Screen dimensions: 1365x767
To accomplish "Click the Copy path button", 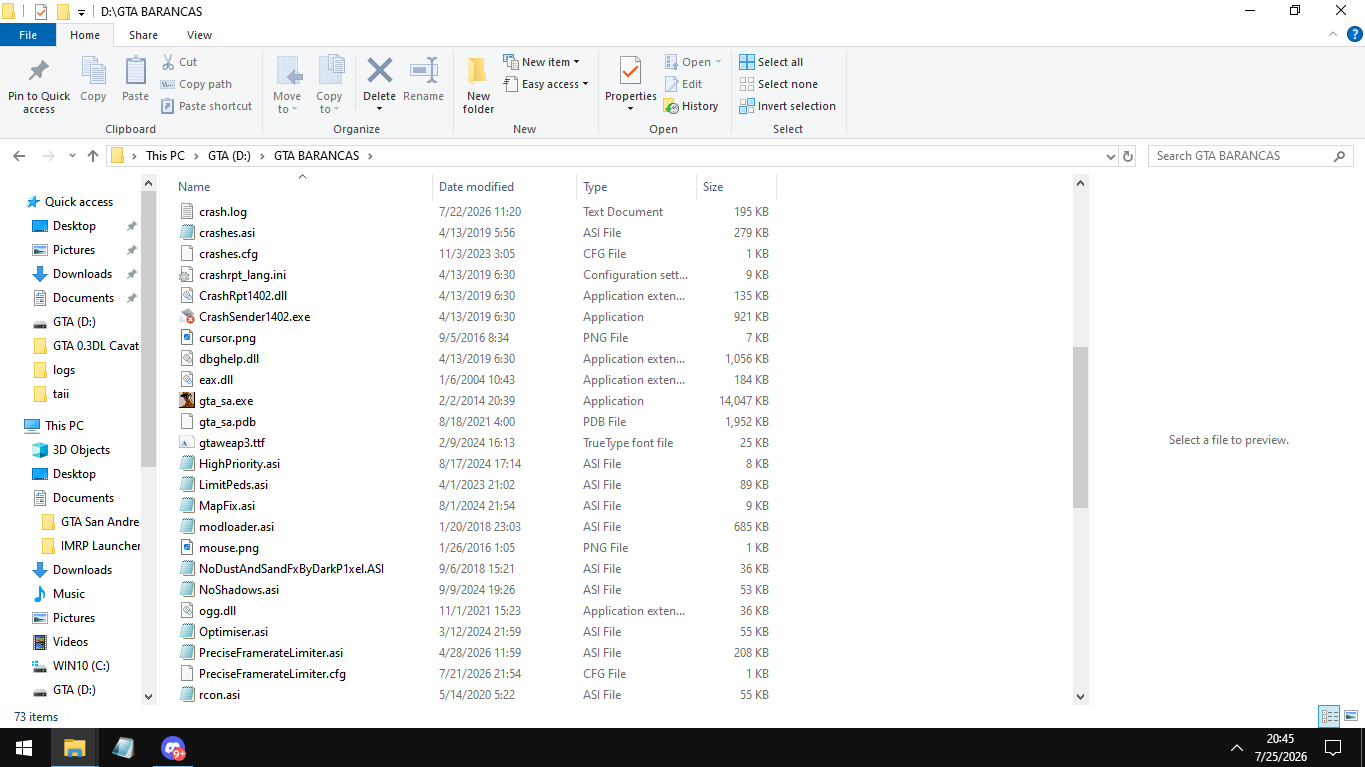I will coord(196,84).
